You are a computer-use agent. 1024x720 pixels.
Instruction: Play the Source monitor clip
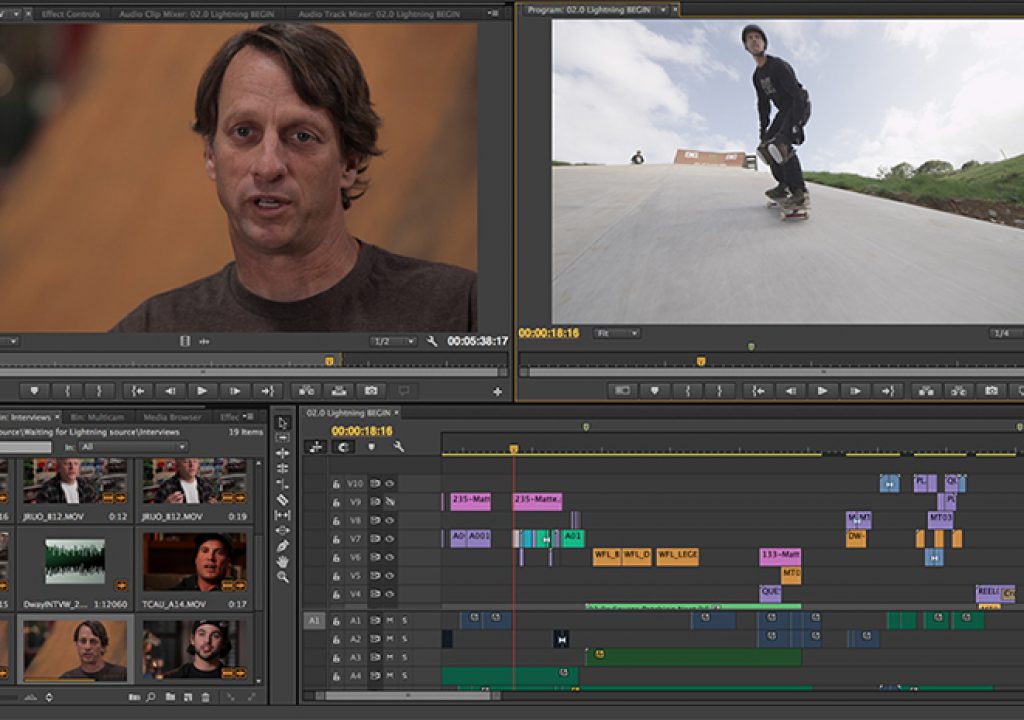click(202, 391)
